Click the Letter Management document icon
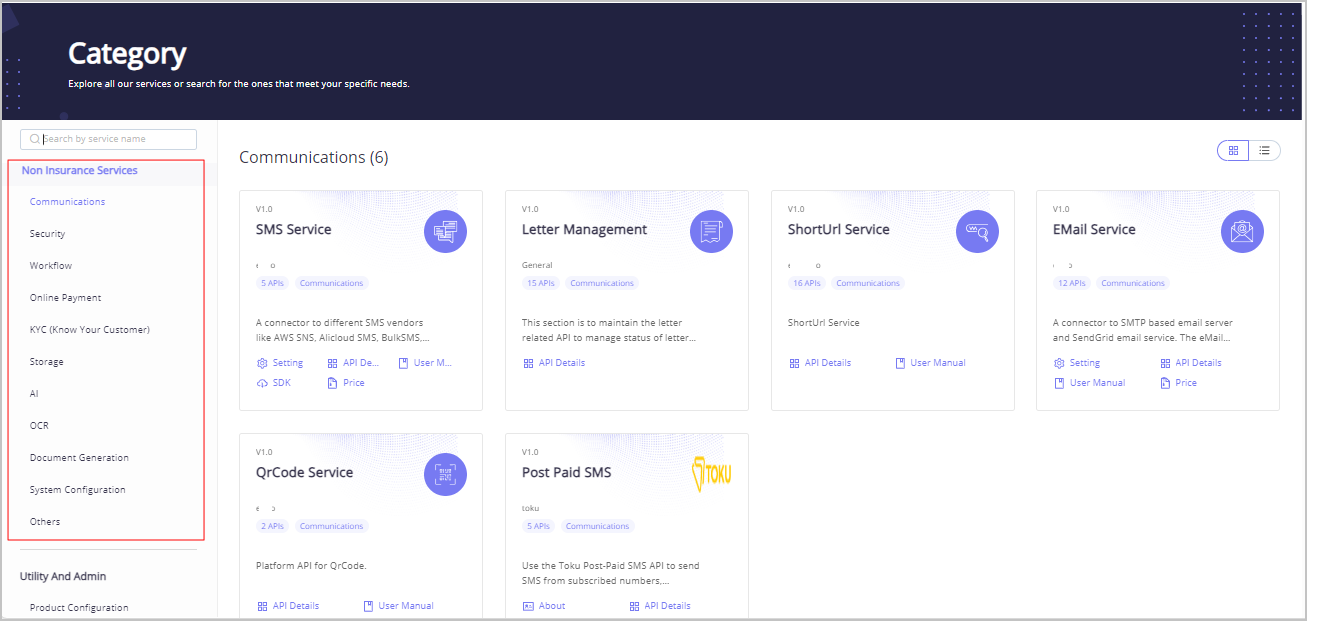This screenshot has height=621, width=1330. [711, 232]
